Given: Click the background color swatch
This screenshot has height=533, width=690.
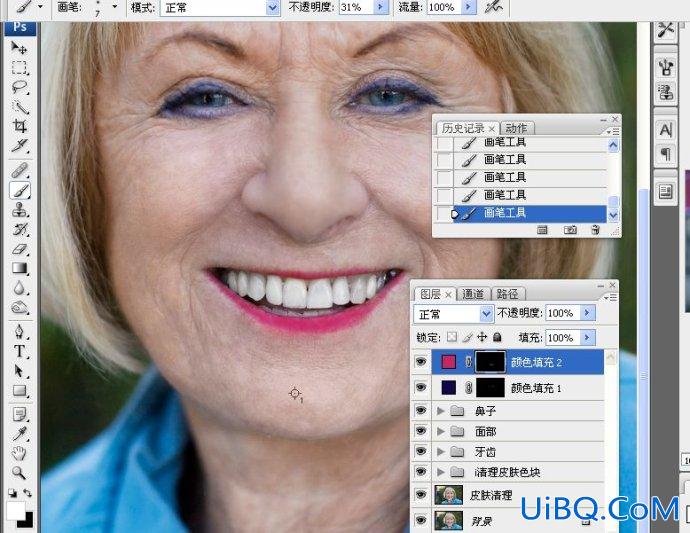Looking at the screenshot, I should coord(27,522).
